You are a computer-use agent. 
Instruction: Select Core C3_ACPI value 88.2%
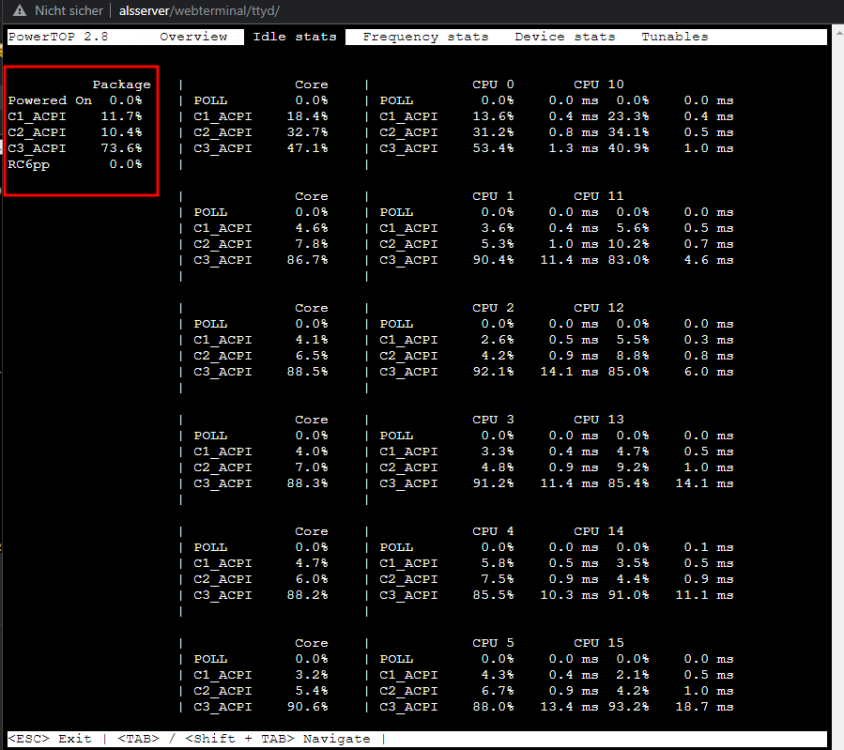(x=307, y=595)
